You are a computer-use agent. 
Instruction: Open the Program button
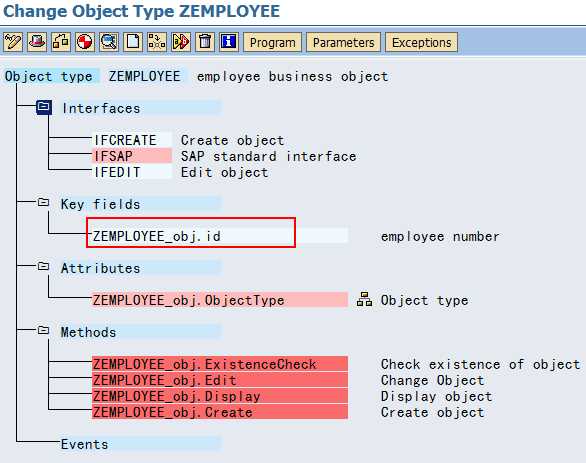click(272, 42)
